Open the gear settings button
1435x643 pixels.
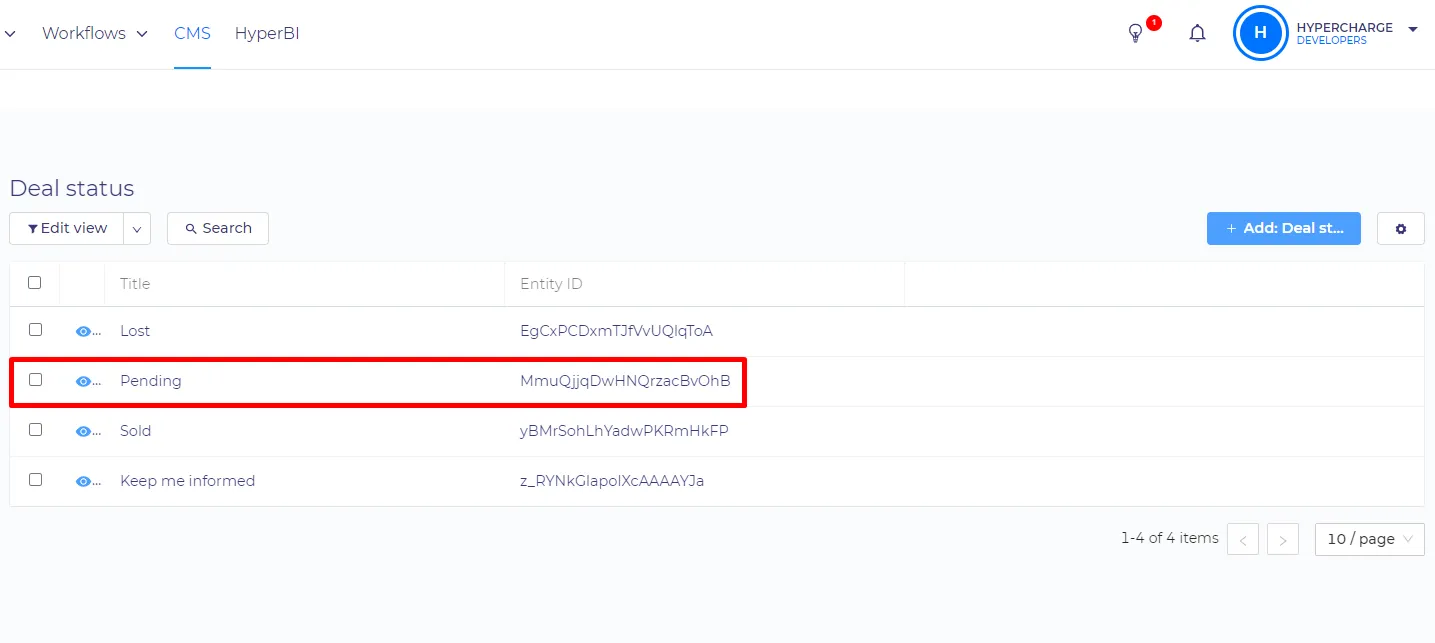pos(1401,228)
